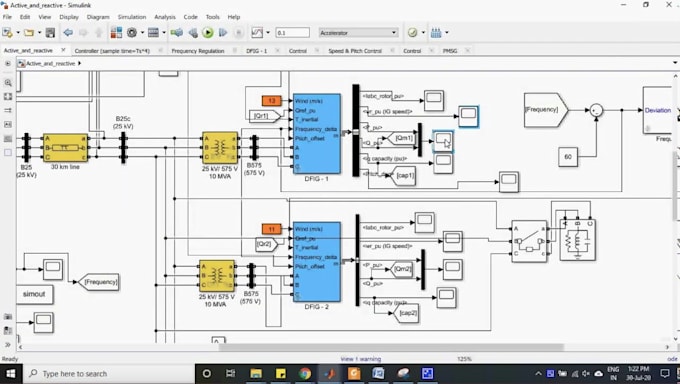This screenshot has height=384, width=680.
Task: Open Chrome from the taskbar
Action: [x=304, y=374]
